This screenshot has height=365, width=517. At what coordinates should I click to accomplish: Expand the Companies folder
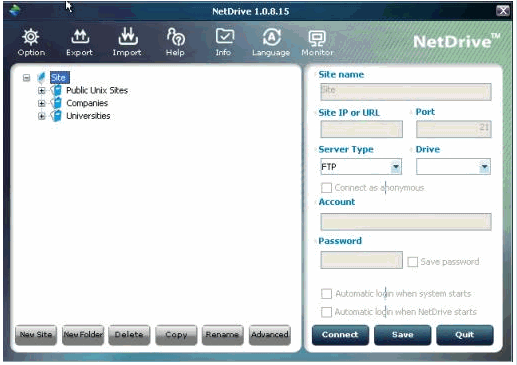point(41,103)
